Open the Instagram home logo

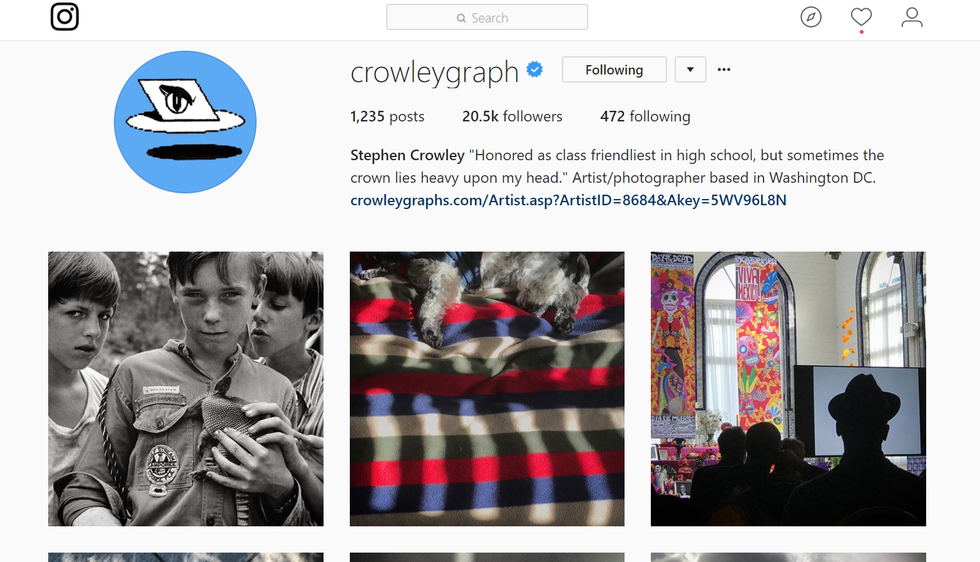coord(64,17)
